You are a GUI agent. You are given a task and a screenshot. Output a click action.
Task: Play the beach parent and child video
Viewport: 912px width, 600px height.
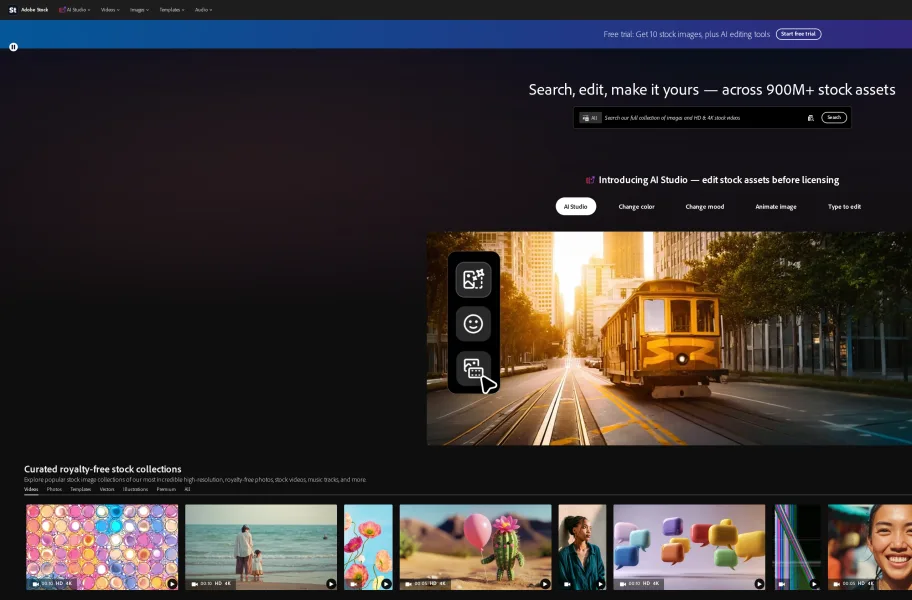click(330, 584)
